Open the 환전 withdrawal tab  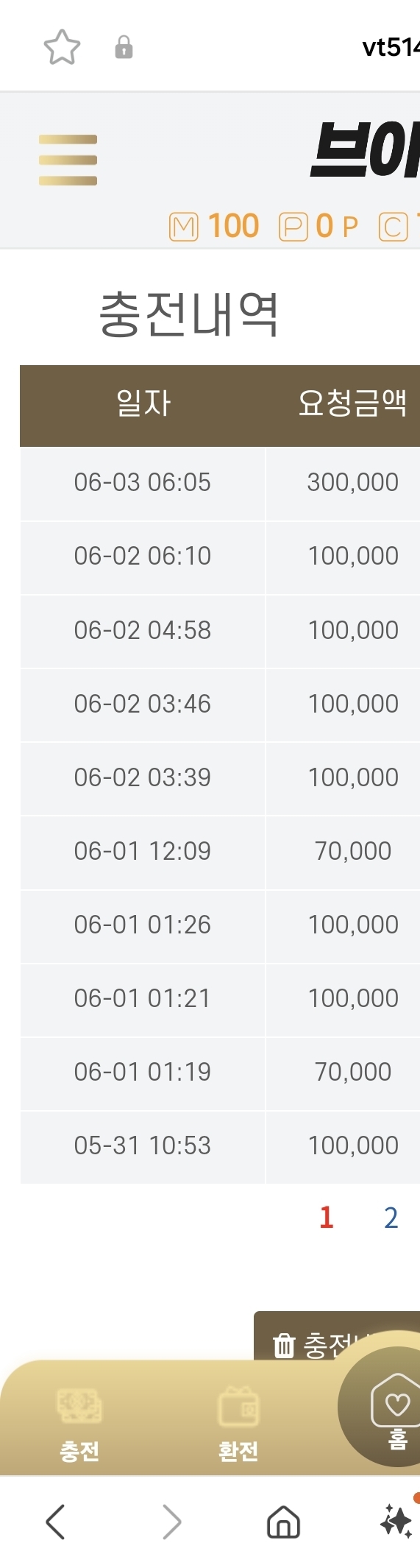coord(238,1424)
